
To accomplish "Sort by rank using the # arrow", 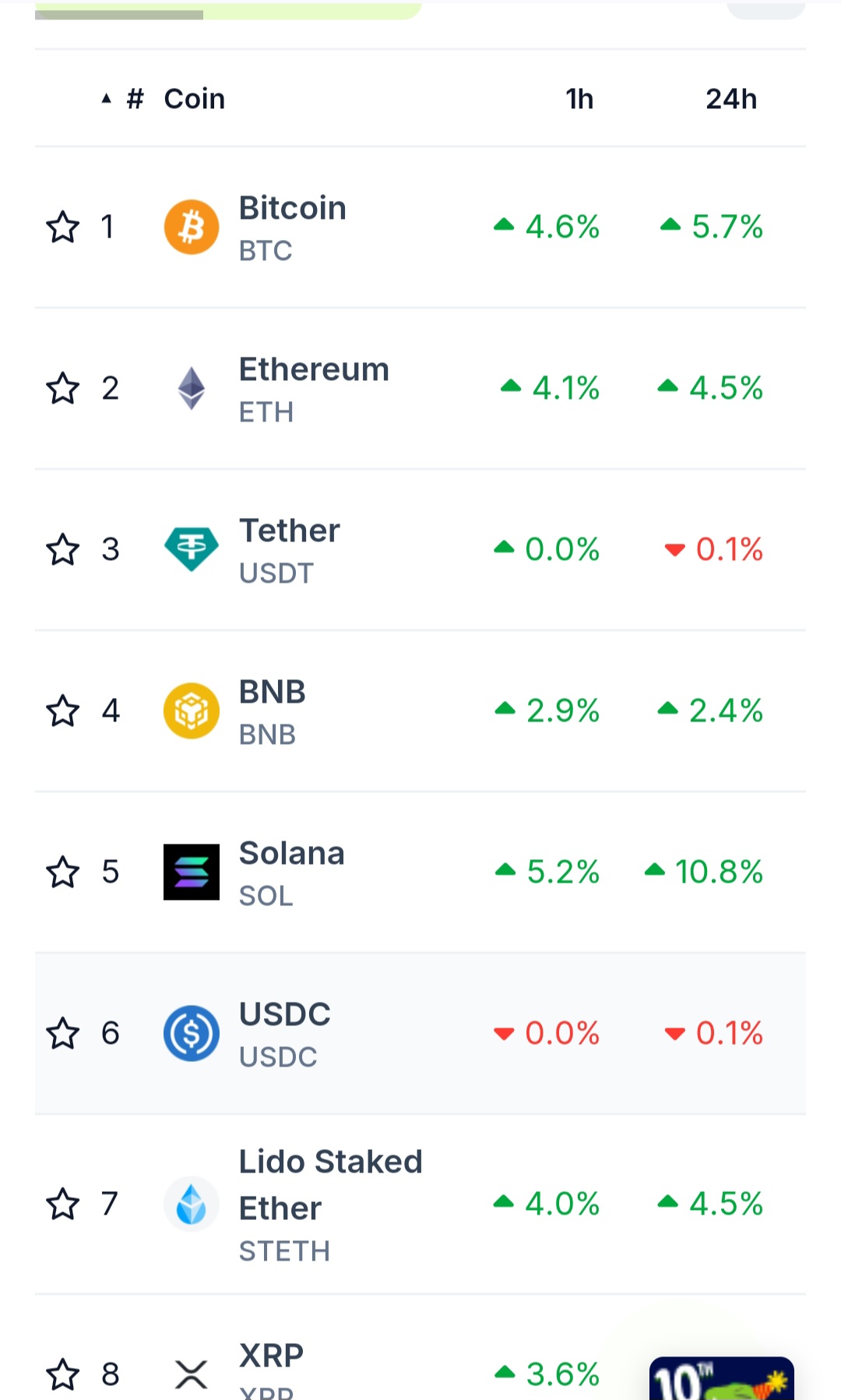I will pyautogui.click(x=124, y=99).
